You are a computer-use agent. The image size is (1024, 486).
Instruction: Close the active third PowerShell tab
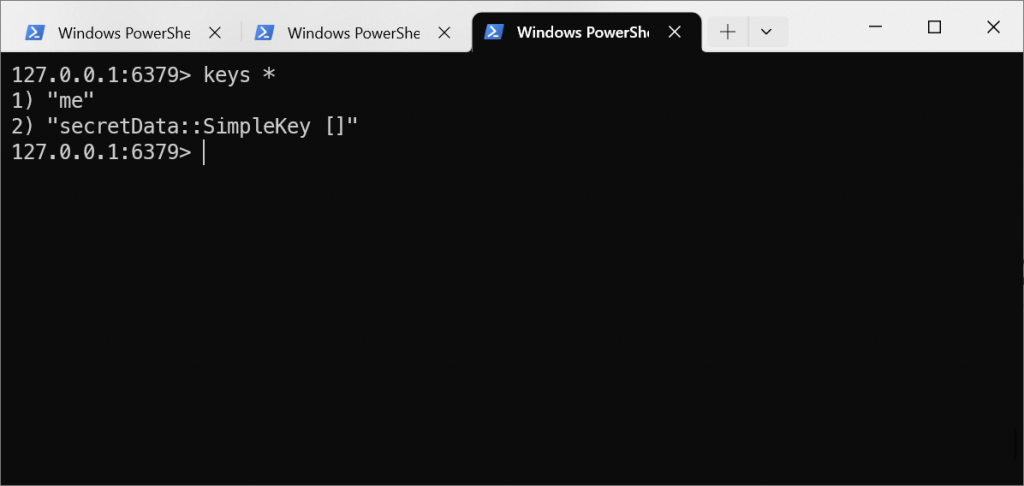coord(675,31)
